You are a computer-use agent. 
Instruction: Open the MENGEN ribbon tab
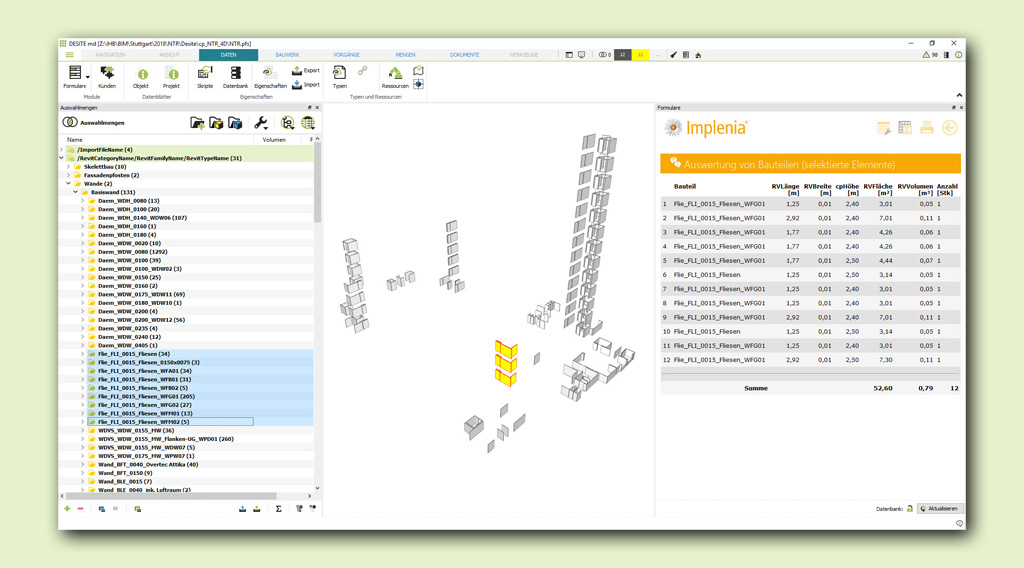point(405,55)
